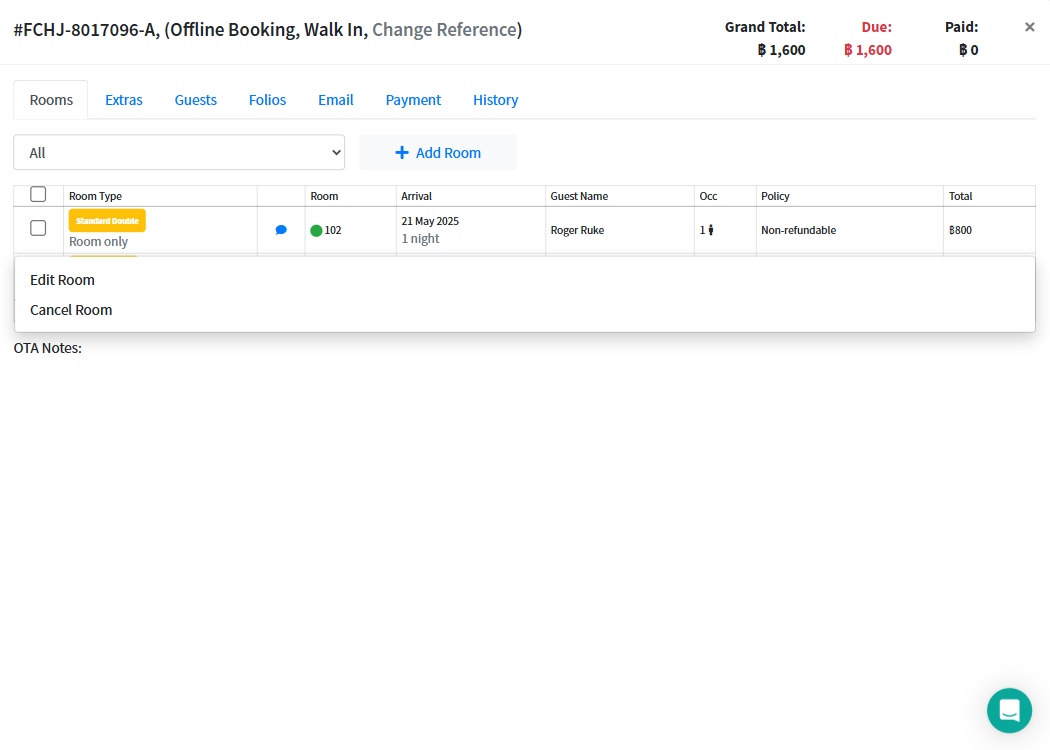The height and width of the screenshot is (750, 1050).
Task: Click the yellow Standard Double badge
Action: point(107,220)
